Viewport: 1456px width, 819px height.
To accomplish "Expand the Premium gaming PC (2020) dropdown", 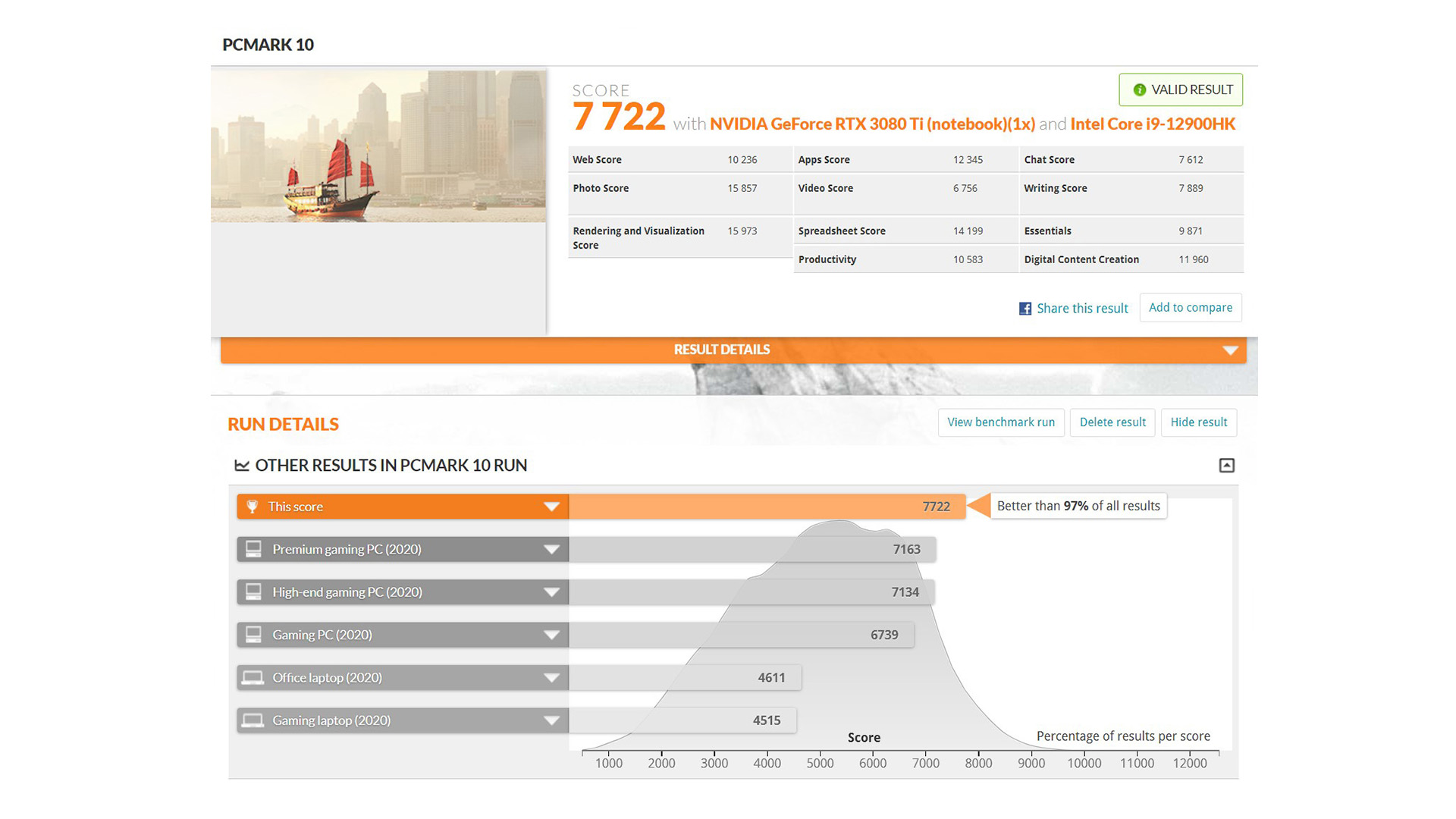I will coord(551,549).
